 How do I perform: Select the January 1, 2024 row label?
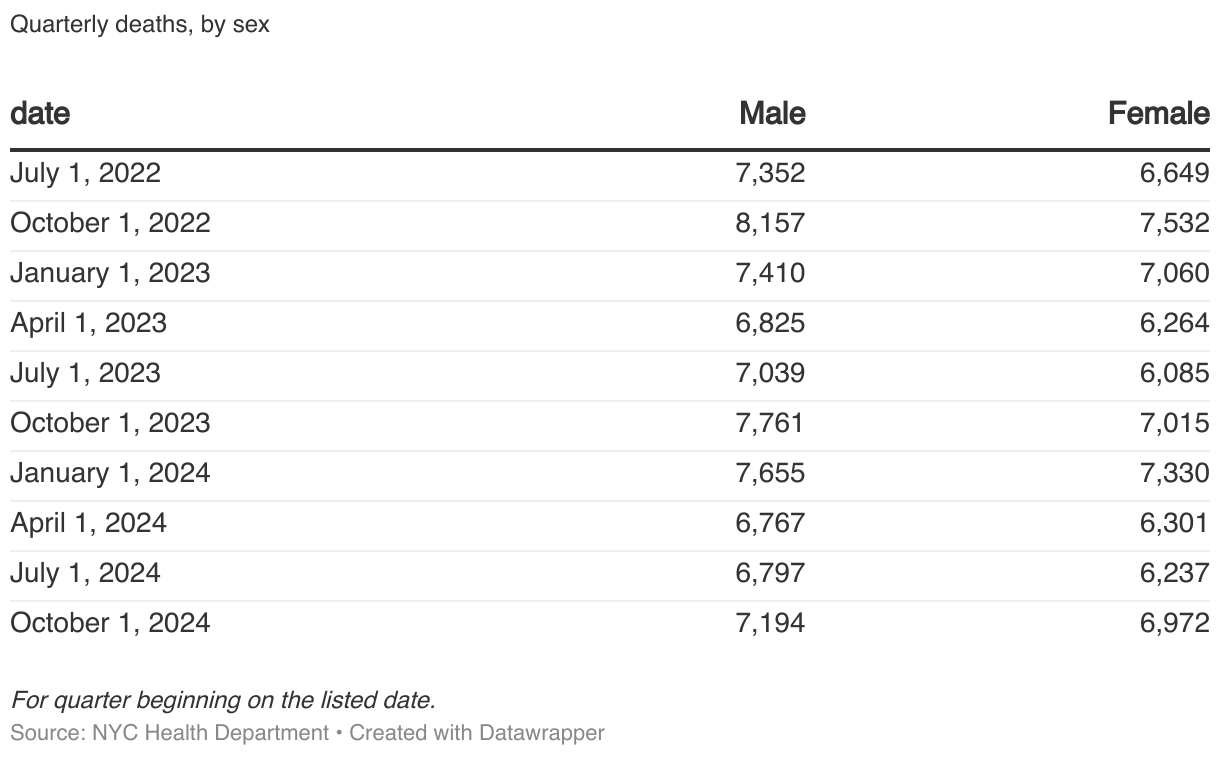tap(110, 473)
